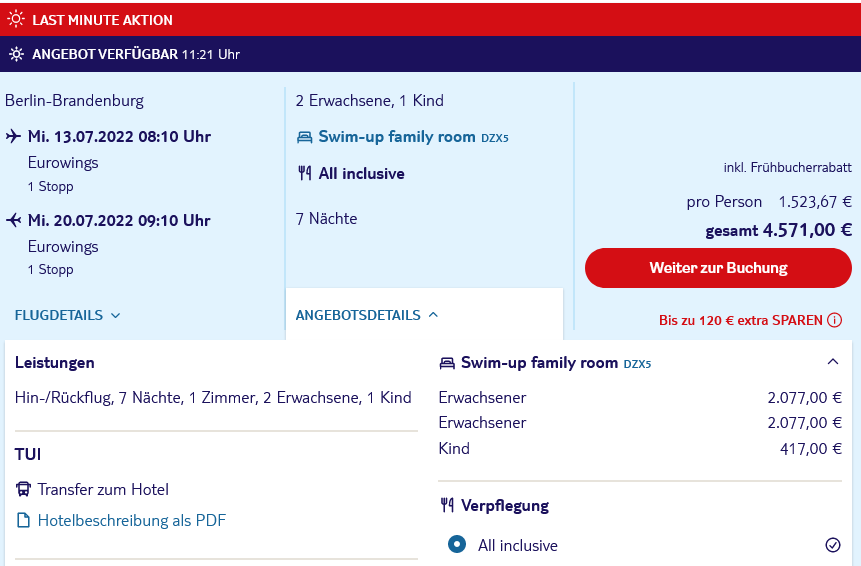861x566 pixels.
Task: Open Hotelbeschreibung als PDF link
Action: click(131, 520)
